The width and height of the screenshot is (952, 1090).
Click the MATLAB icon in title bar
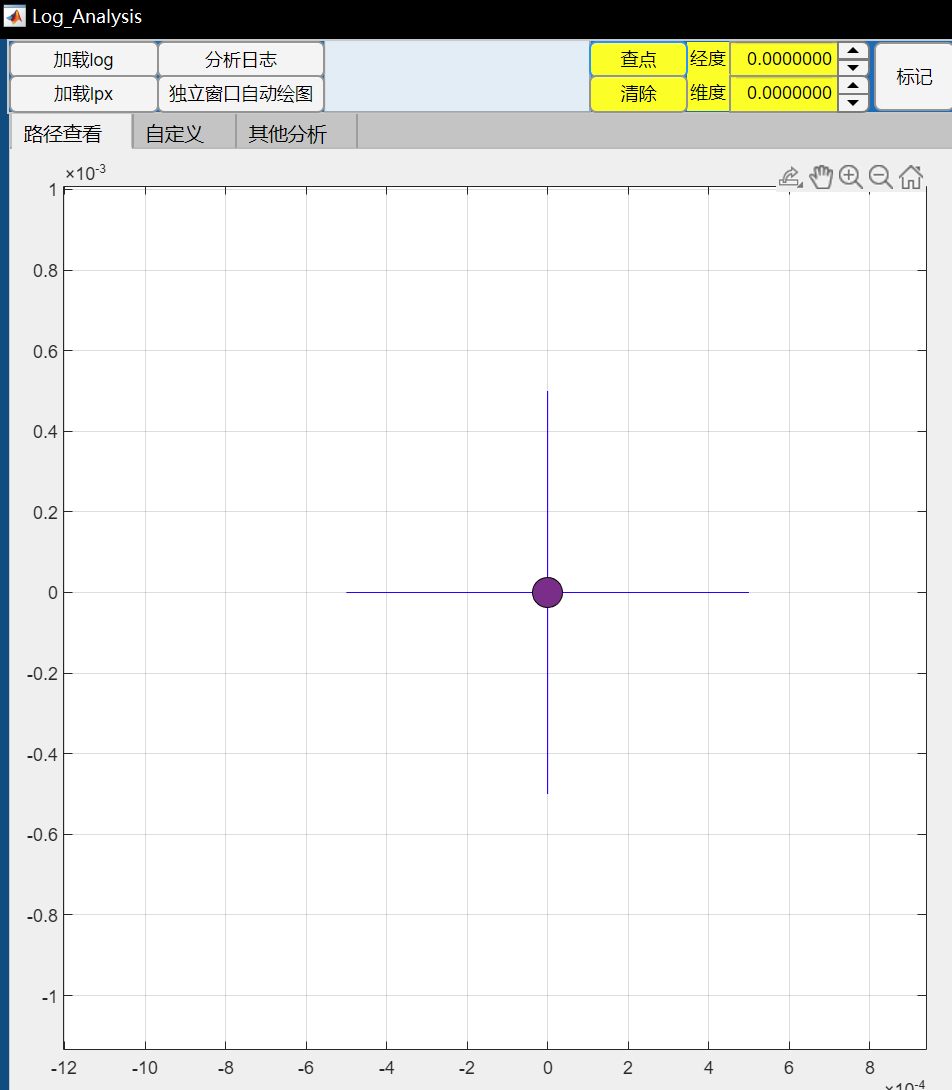coord(15,17)
